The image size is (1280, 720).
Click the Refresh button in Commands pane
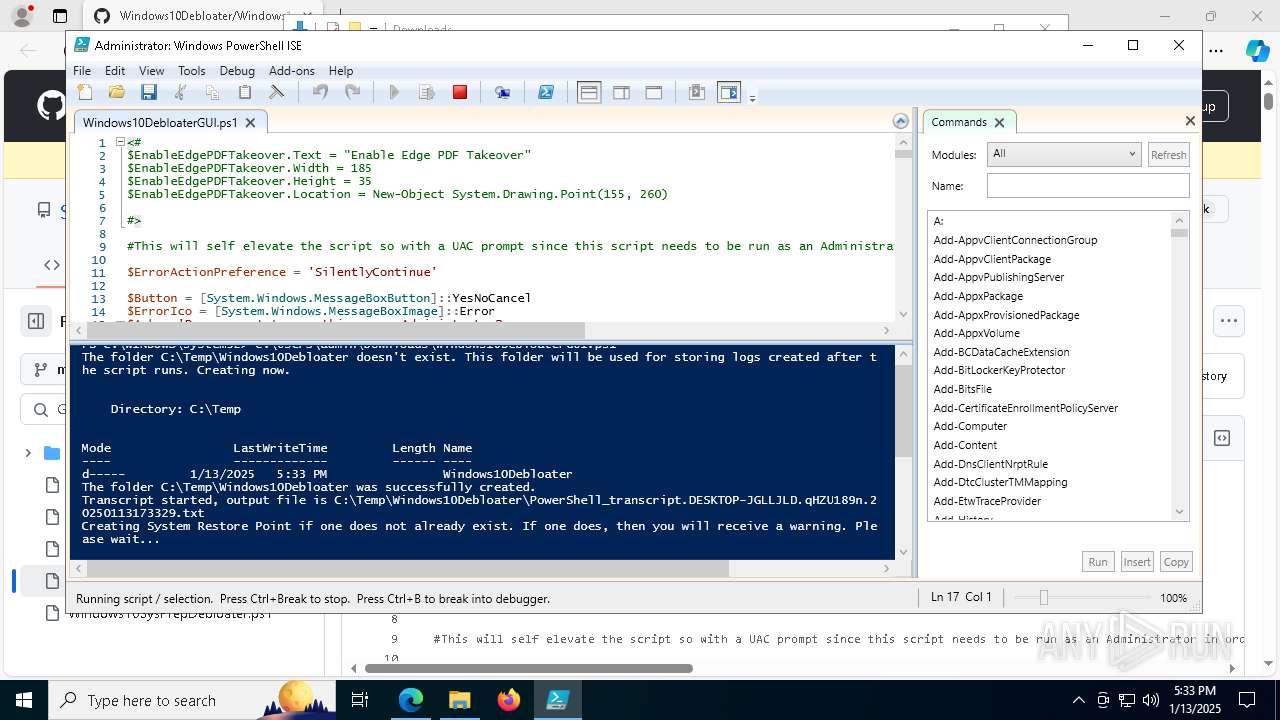[1168, 155]
